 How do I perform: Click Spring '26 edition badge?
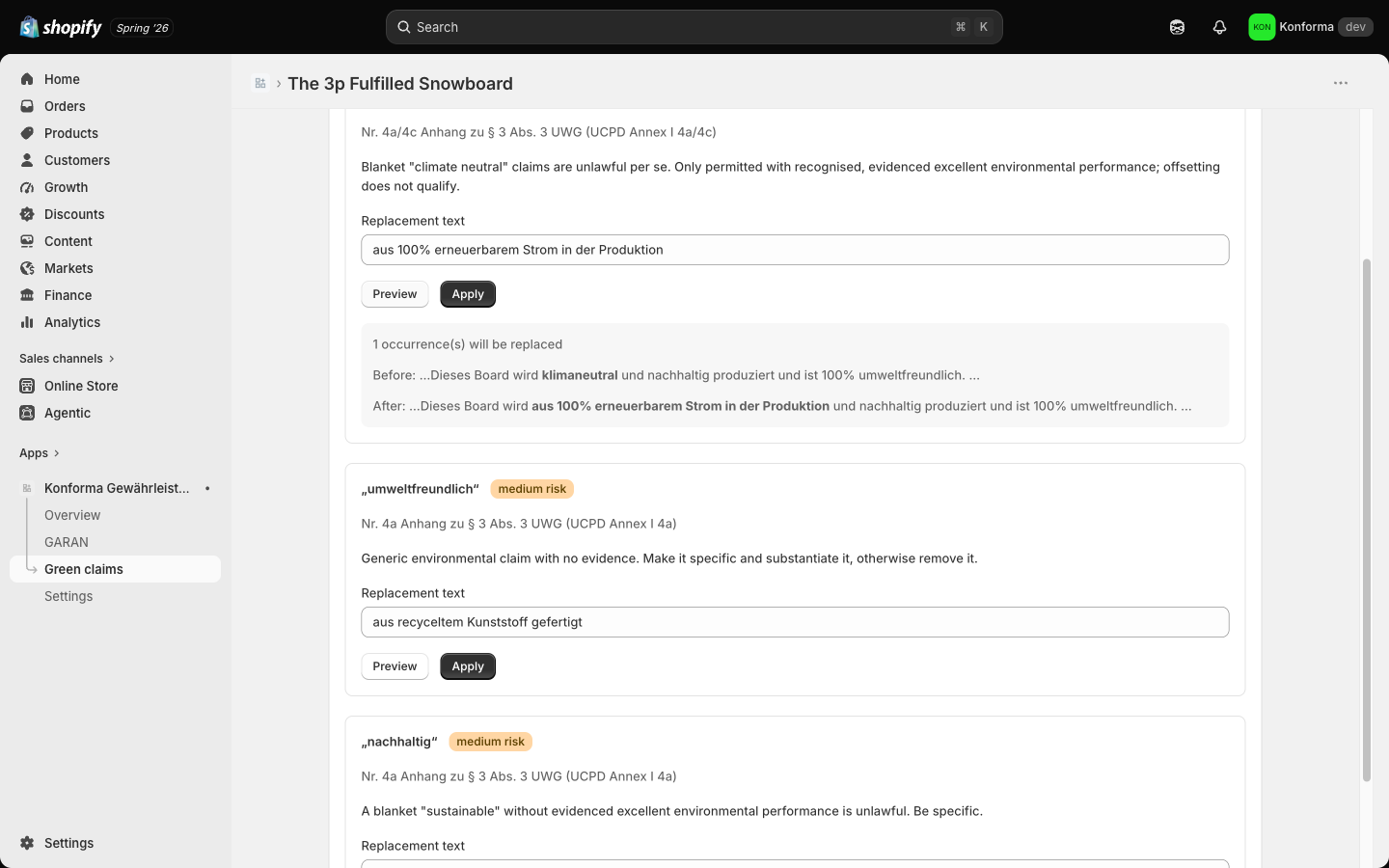[142, 28]
